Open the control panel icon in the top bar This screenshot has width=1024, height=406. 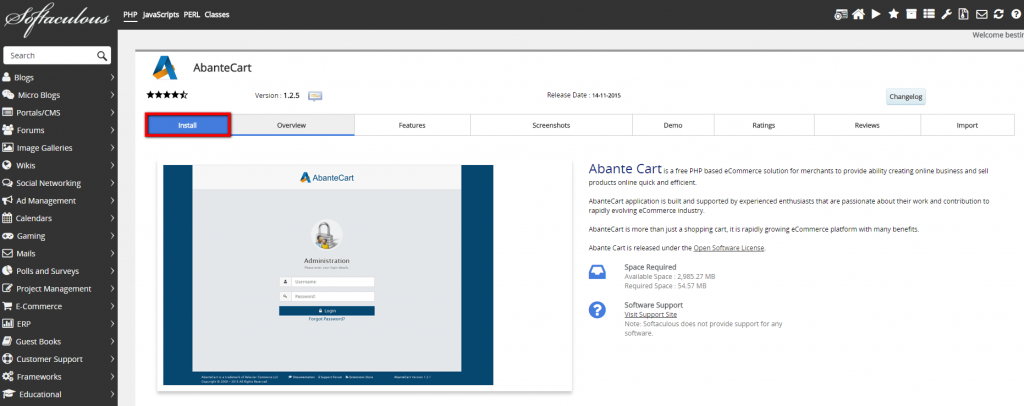coord(841,14)
